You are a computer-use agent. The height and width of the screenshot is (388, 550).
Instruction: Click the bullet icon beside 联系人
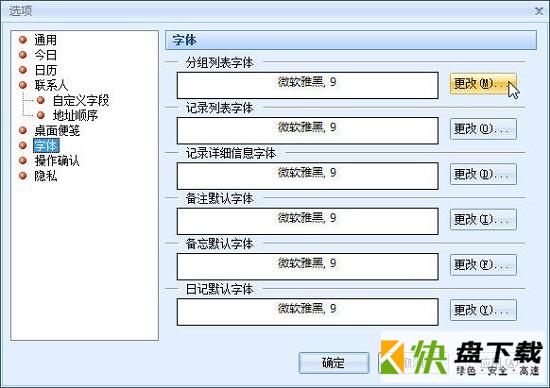pos(23,85)
